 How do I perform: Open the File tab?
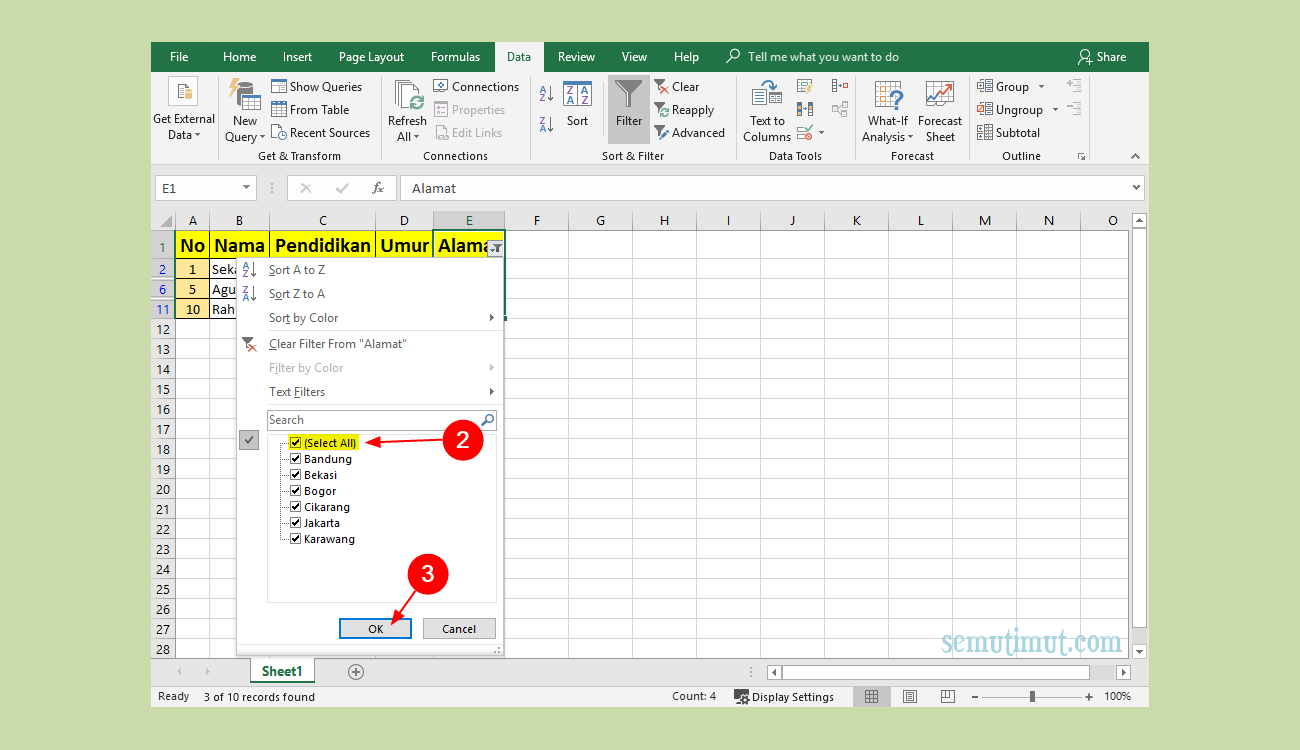(179, 57)
